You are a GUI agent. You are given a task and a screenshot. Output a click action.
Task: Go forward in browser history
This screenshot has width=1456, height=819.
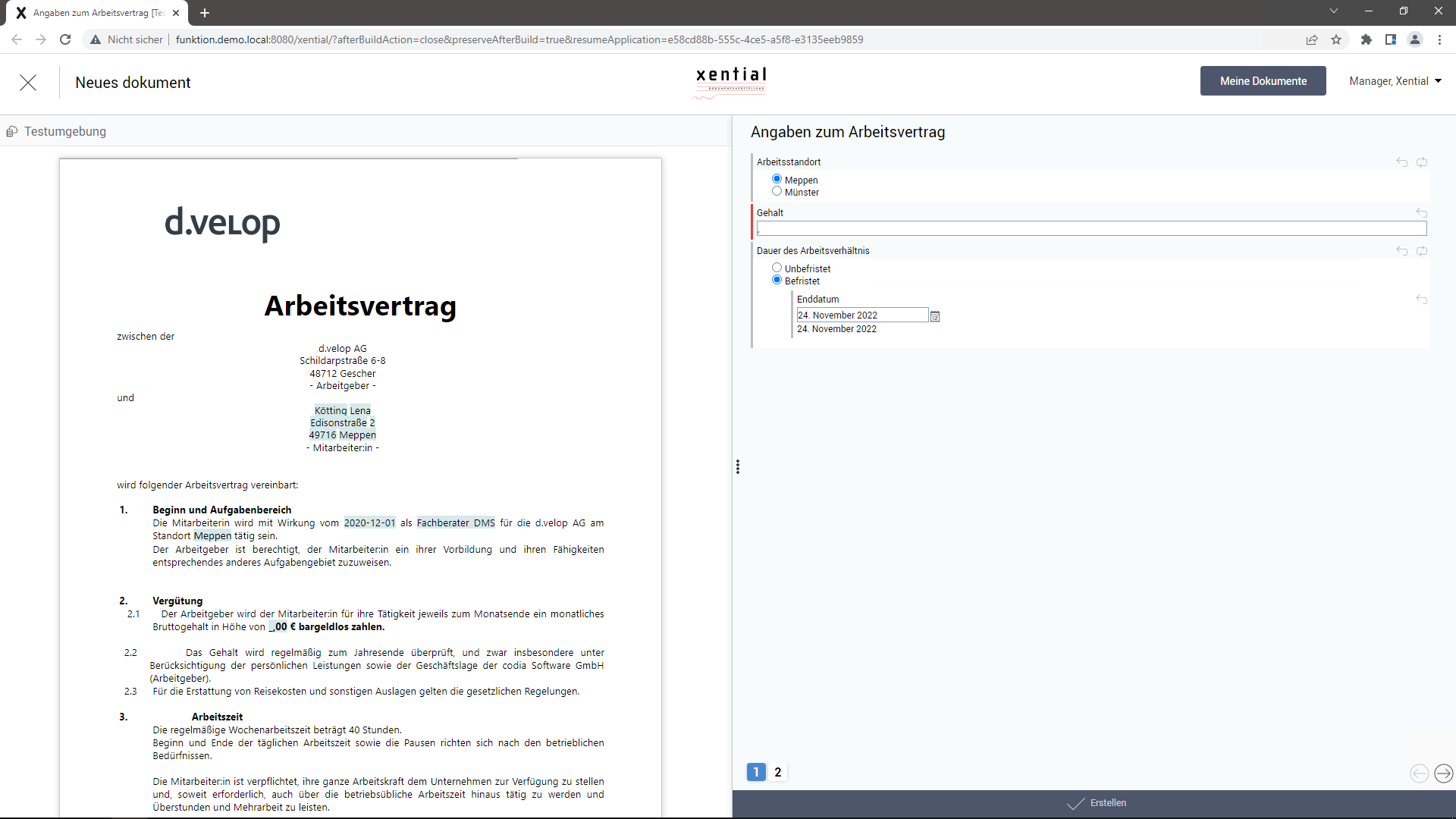(x=41, y=39)
